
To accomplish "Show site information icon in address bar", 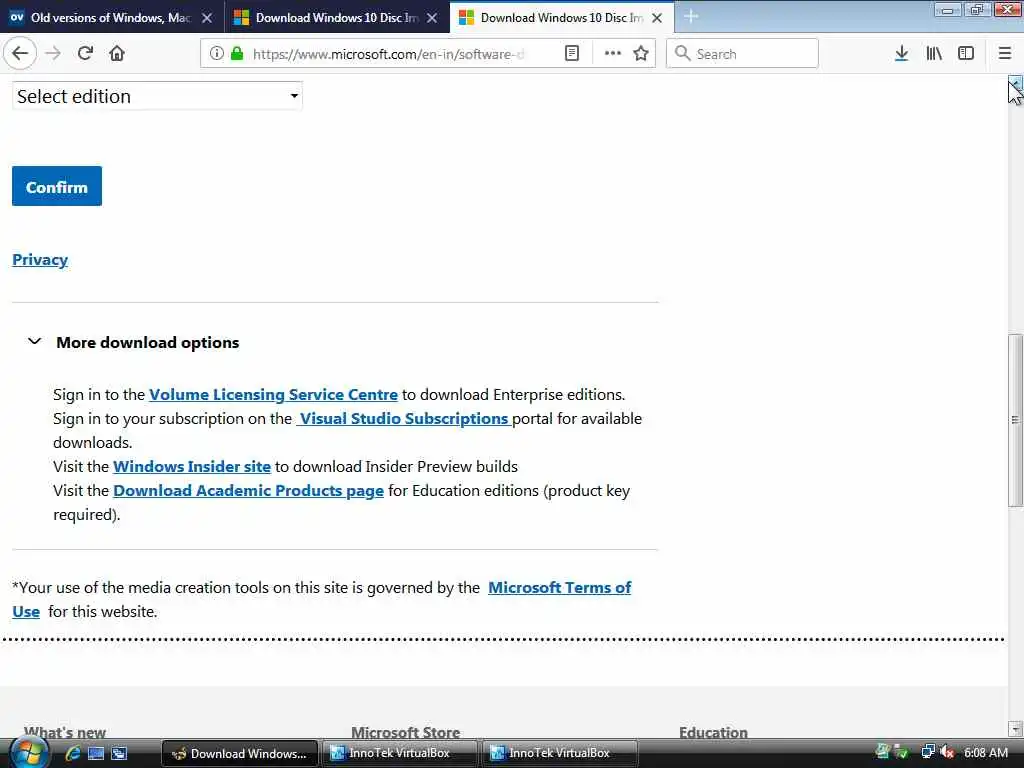I will [216, 54].
